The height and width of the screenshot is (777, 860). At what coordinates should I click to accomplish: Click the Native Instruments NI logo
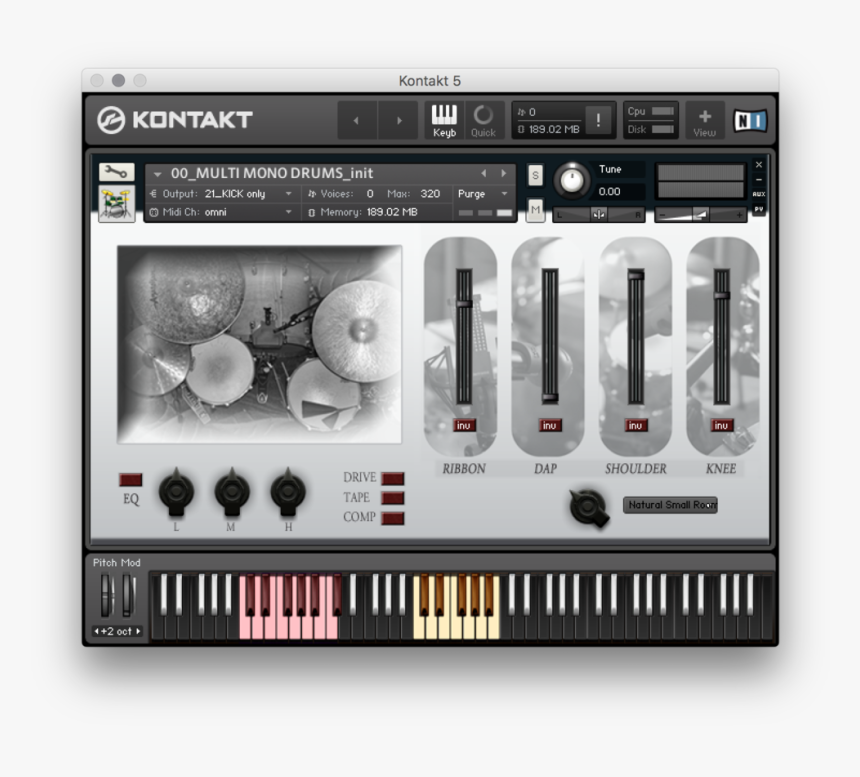click(x=750, y=120)
